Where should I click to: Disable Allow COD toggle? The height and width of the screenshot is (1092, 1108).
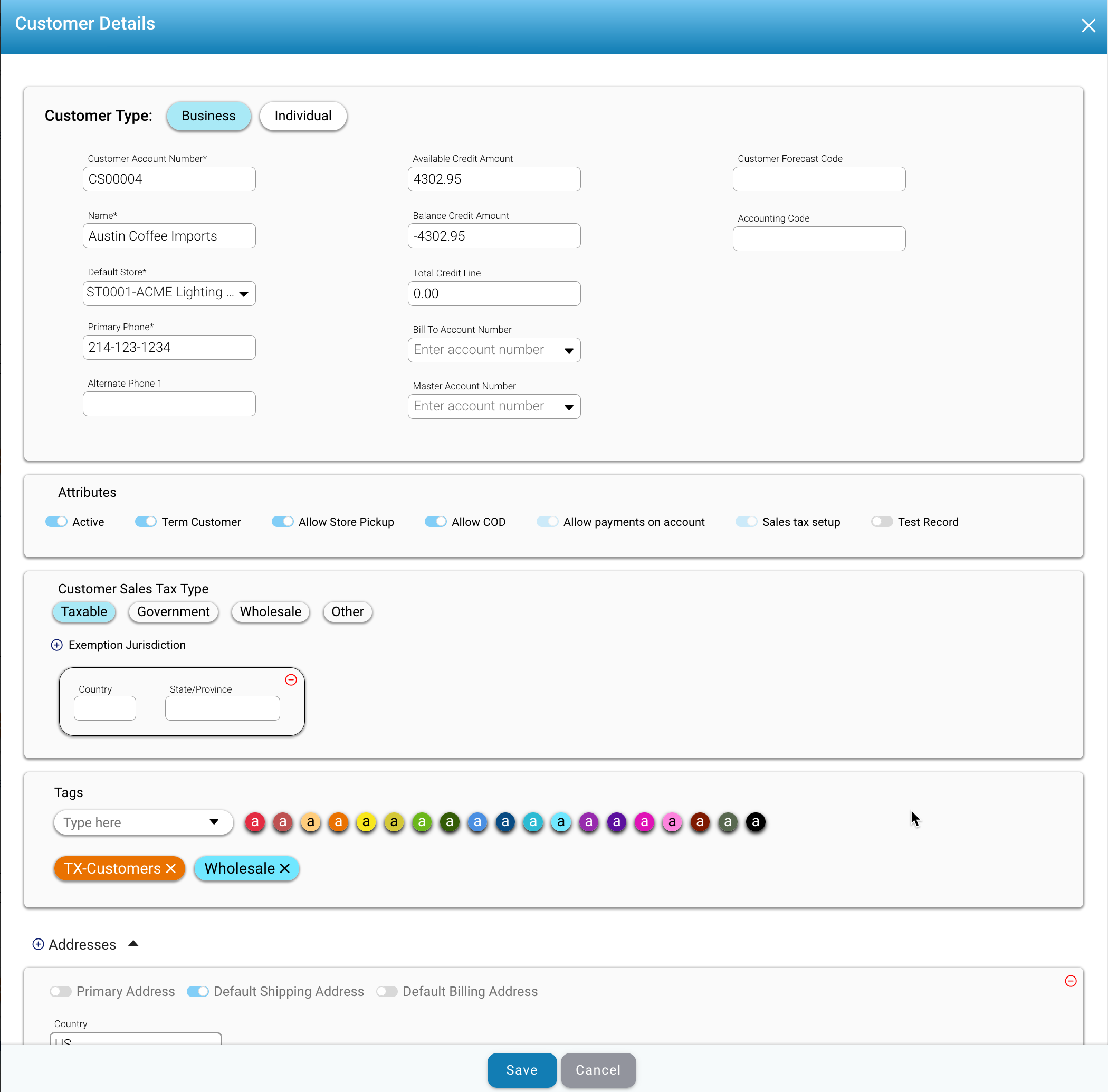point(435,521)
